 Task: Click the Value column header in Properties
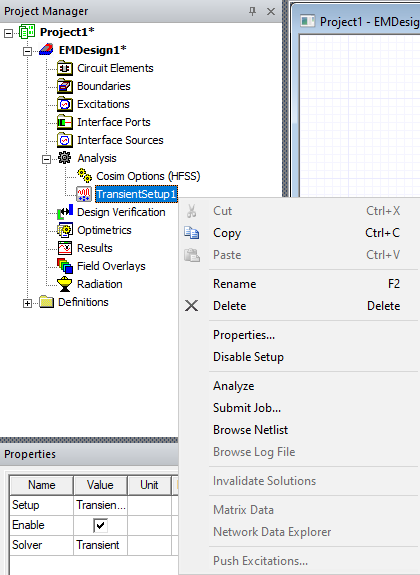100,485
